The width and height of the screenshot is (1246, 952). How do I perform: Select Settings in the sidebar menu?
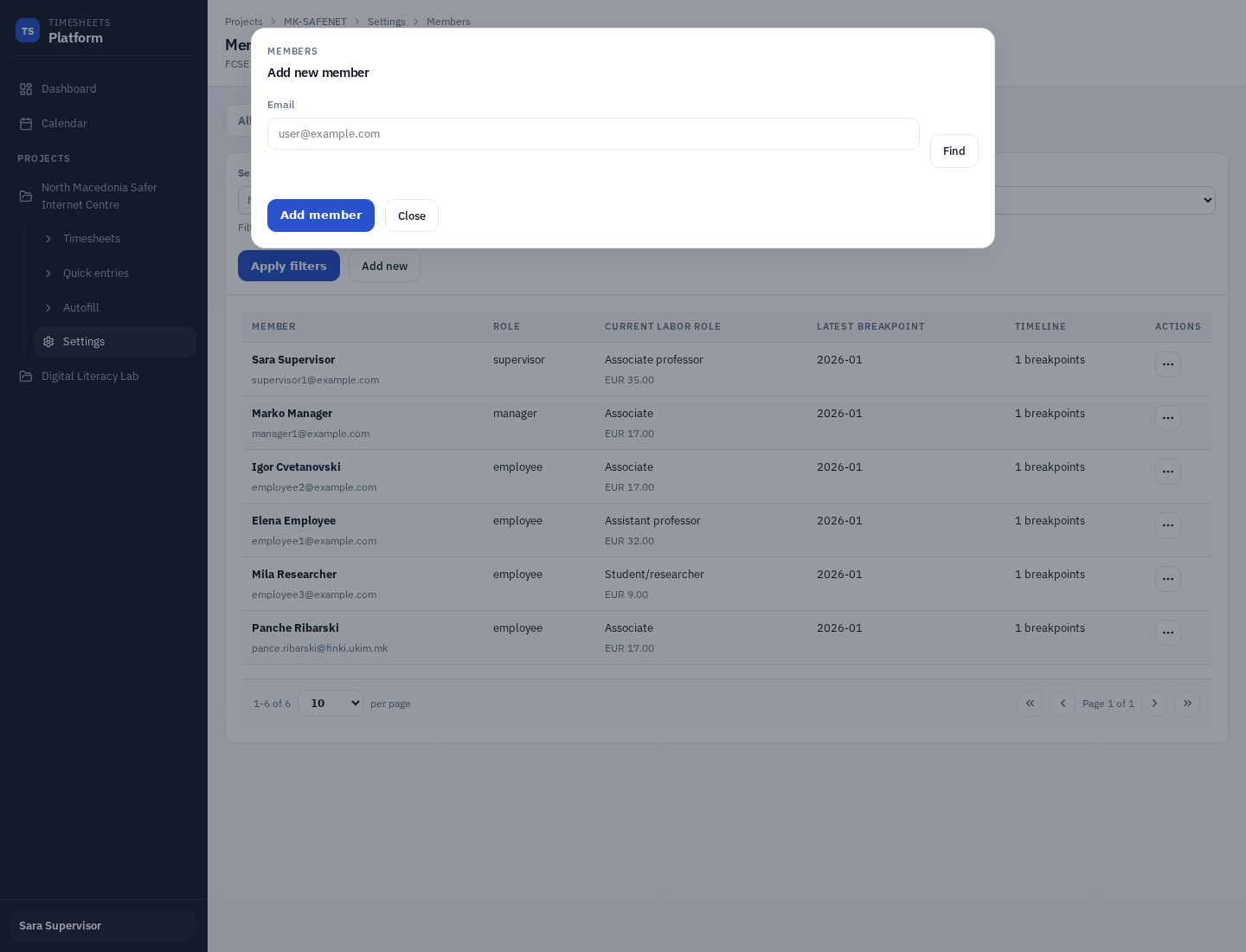point(84,342)
